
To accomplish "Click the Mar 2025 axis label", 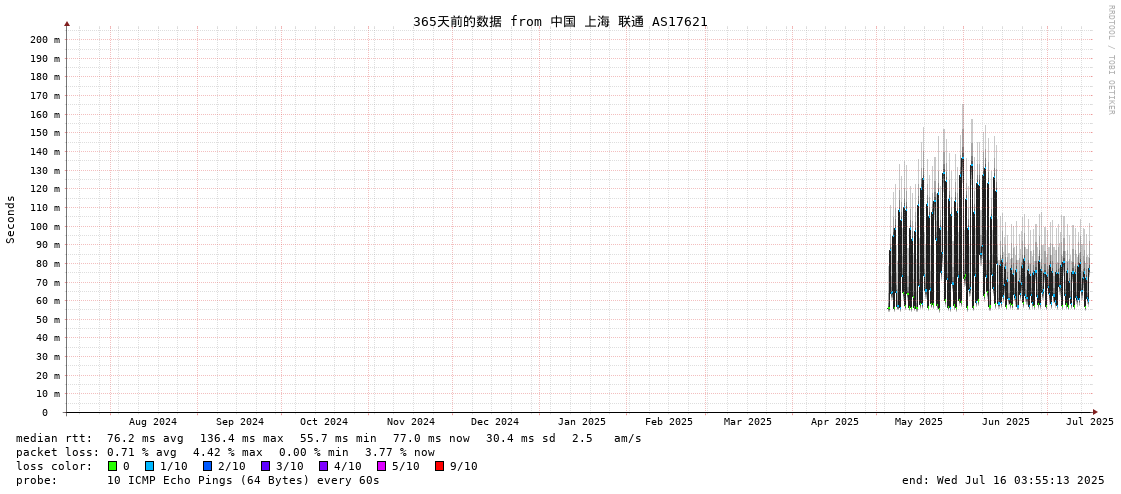I will point(748,422).
